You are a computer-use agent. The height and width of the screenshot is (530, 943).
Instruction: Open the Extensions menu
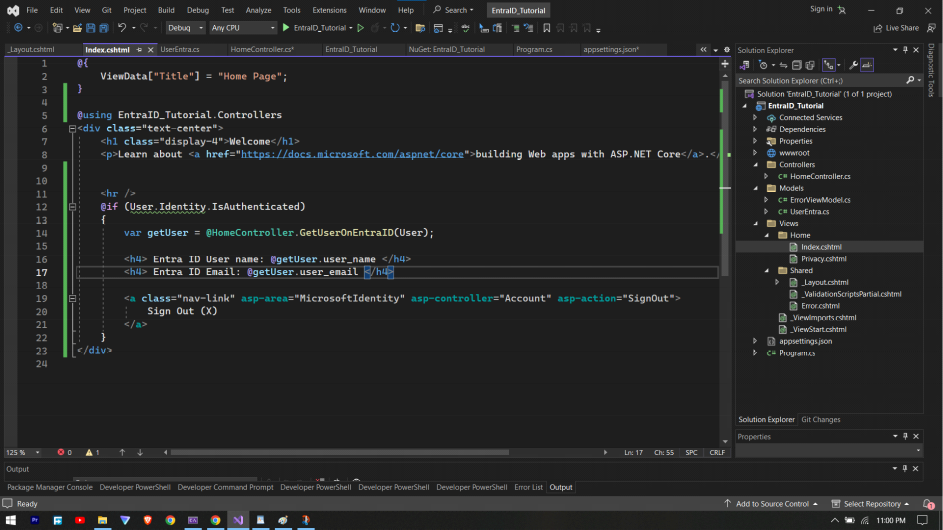[329, 9]
